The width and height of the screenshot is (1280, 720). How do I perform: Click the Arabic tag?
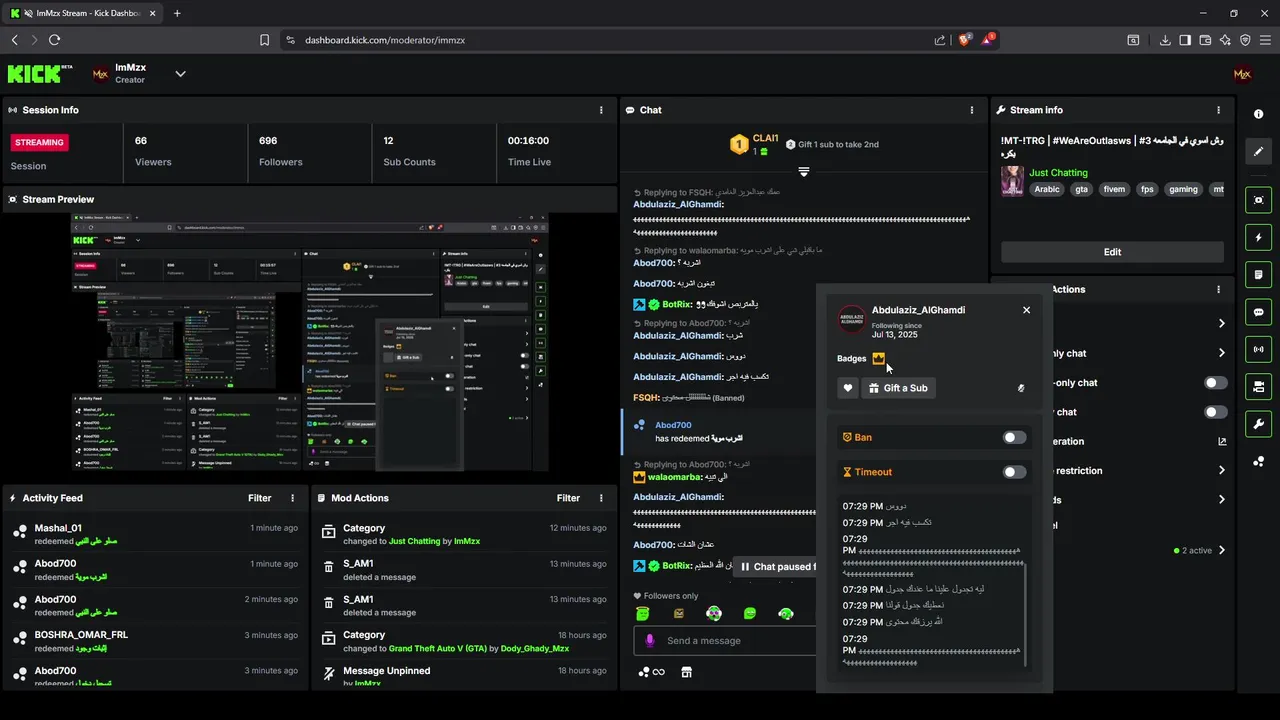pos(1047,189)
